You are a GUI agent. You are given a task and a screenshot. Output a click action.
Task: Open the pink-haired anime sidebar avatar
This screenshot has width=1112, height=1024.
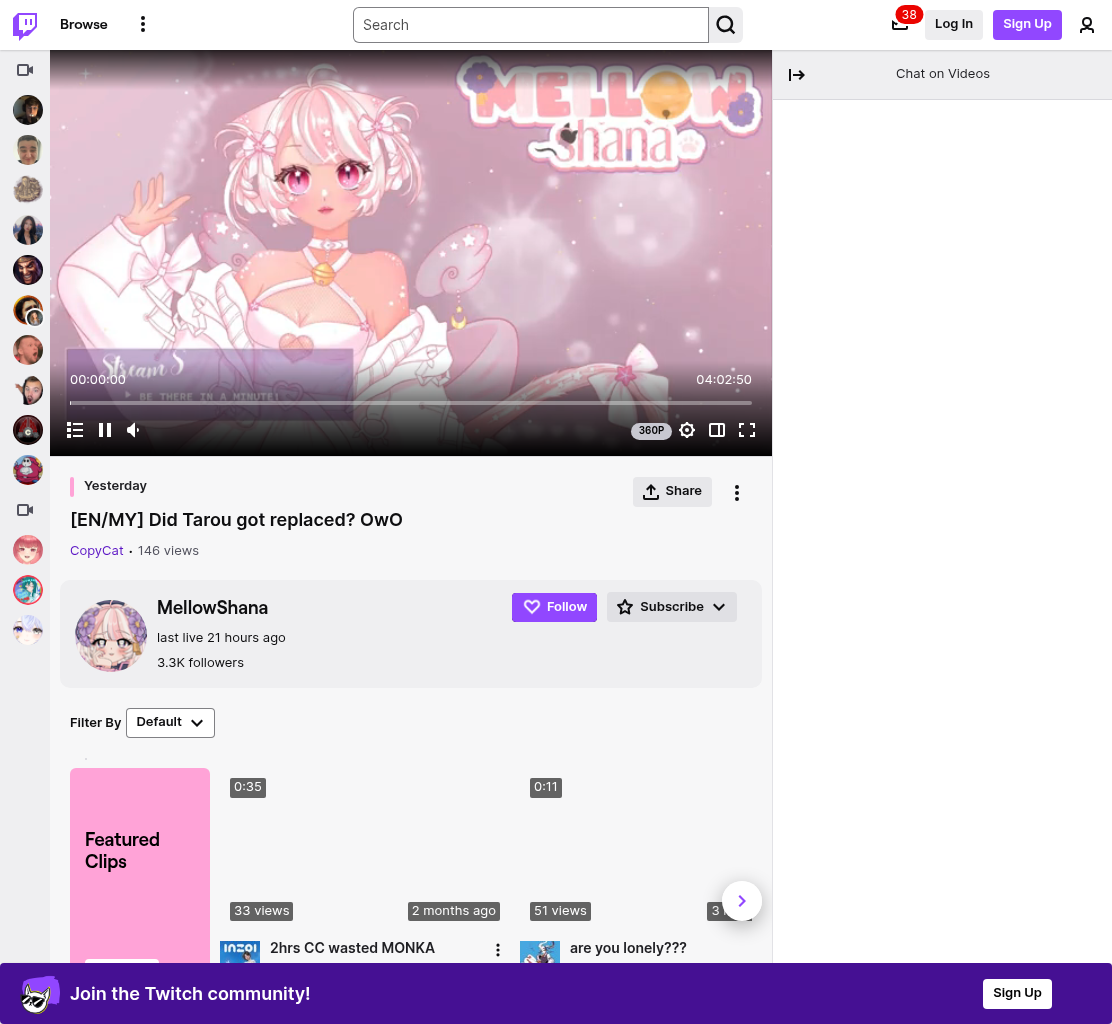[28, 550]
